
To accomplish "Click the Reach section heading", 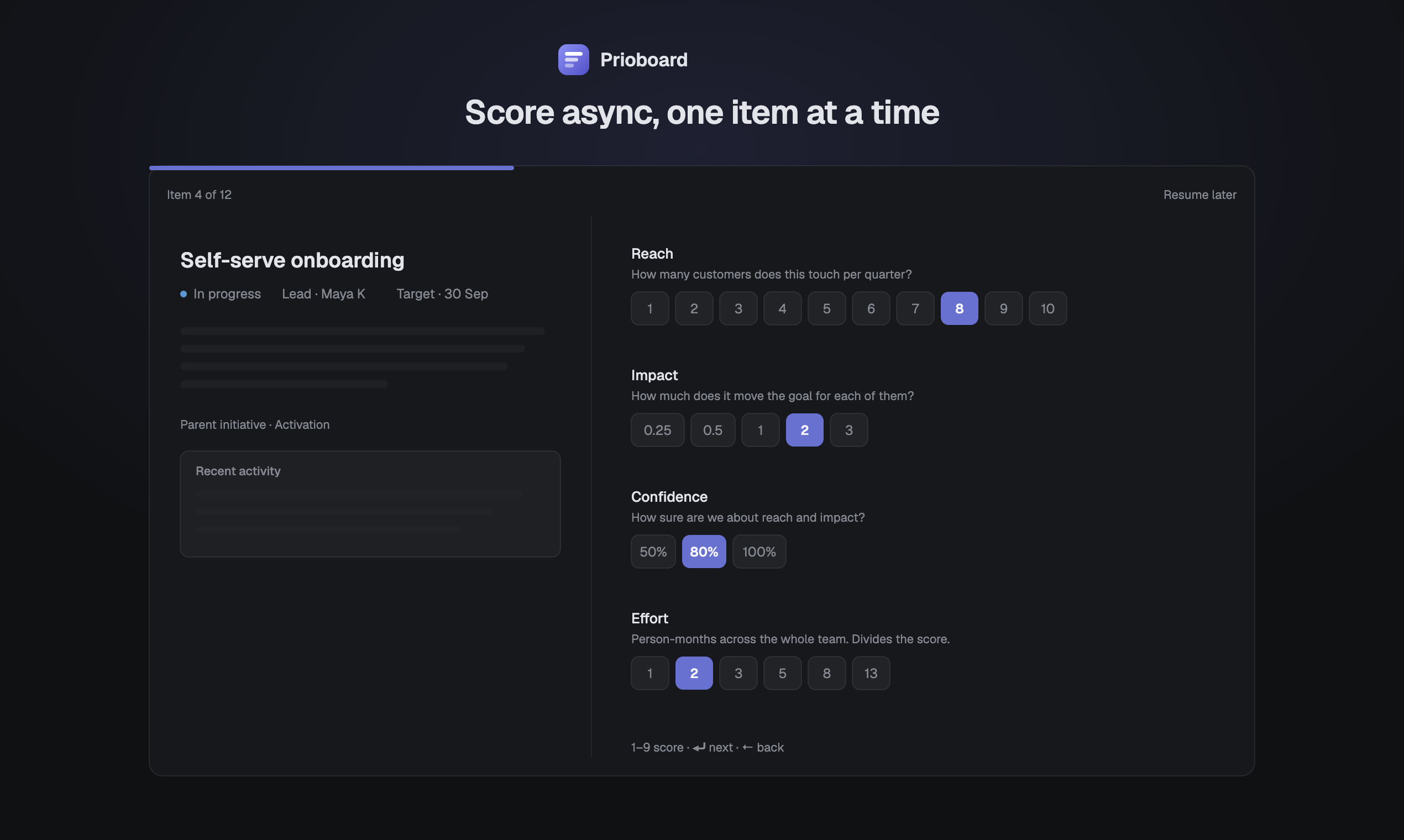I will pos(652,254).
